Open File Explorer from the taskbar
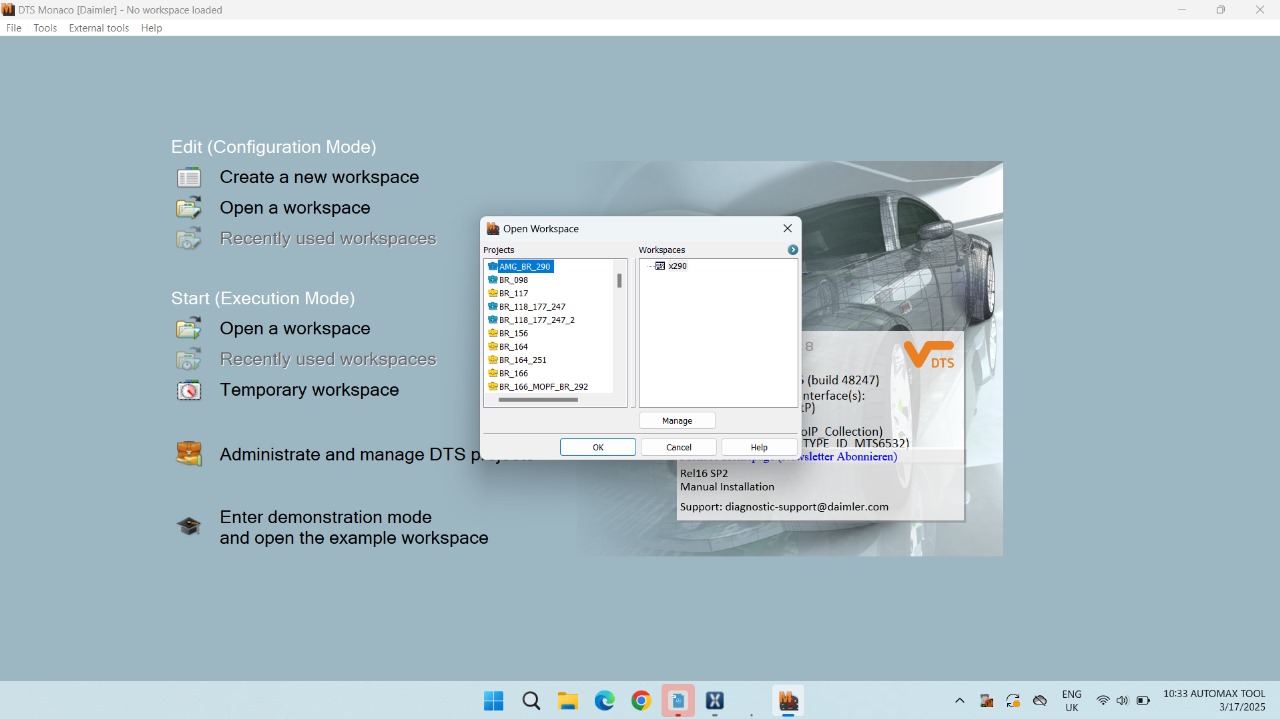Screen dimensions: 1280x719 (x=568, y=701)
